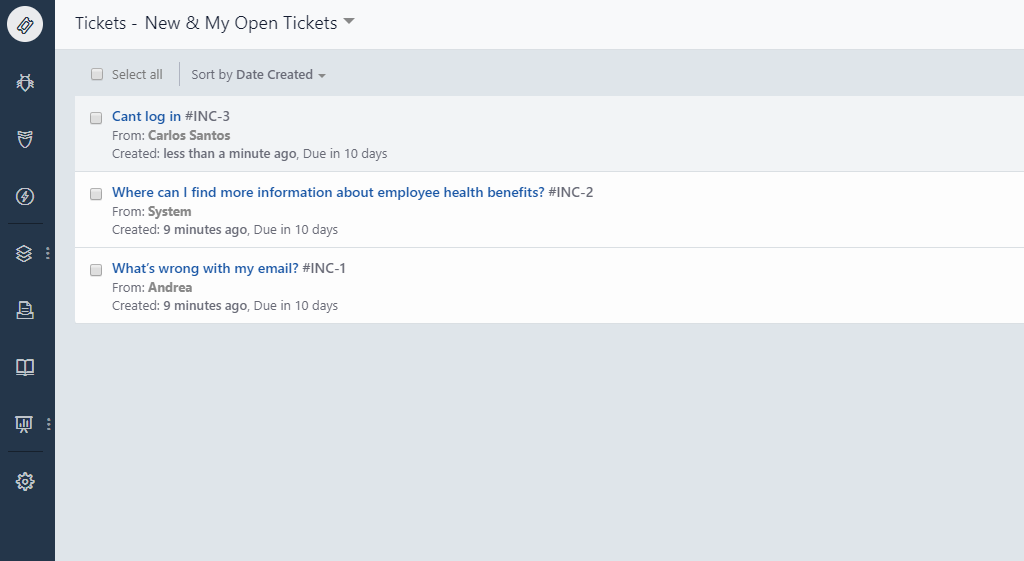Screen dimensions: 1024x561
Task: Tick the checkbox for ticket INC-3
Action: 96,118
